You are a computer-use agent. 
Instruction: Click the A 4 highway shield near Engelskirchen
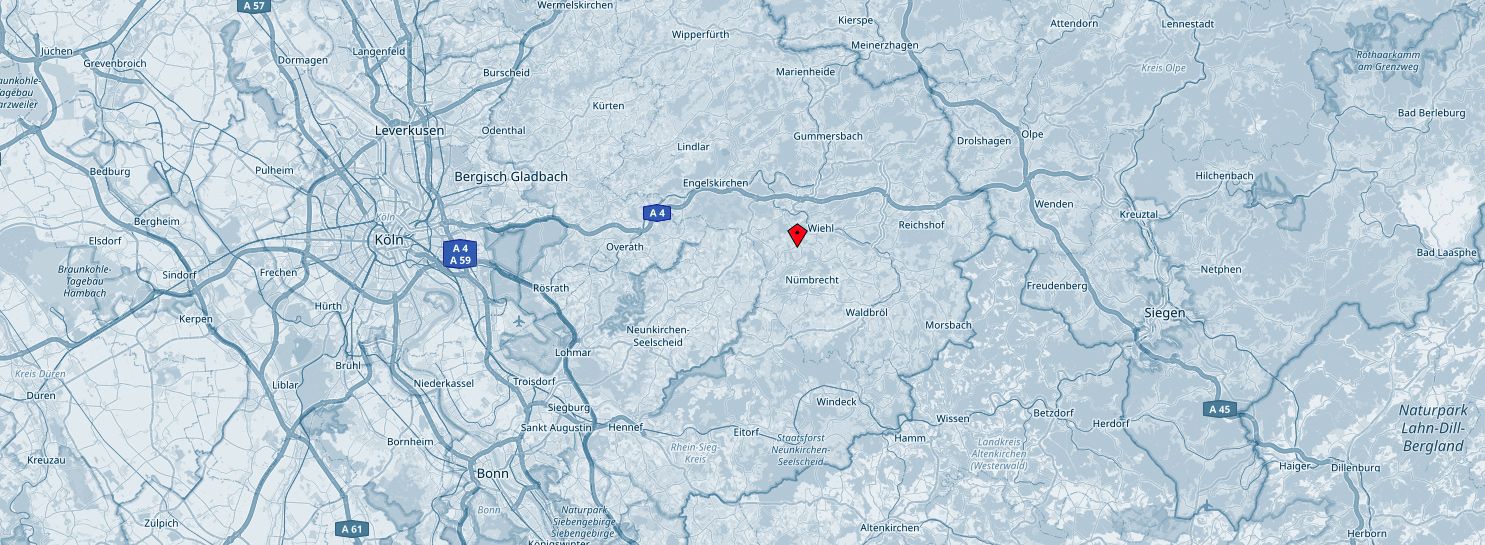point(656,213)
